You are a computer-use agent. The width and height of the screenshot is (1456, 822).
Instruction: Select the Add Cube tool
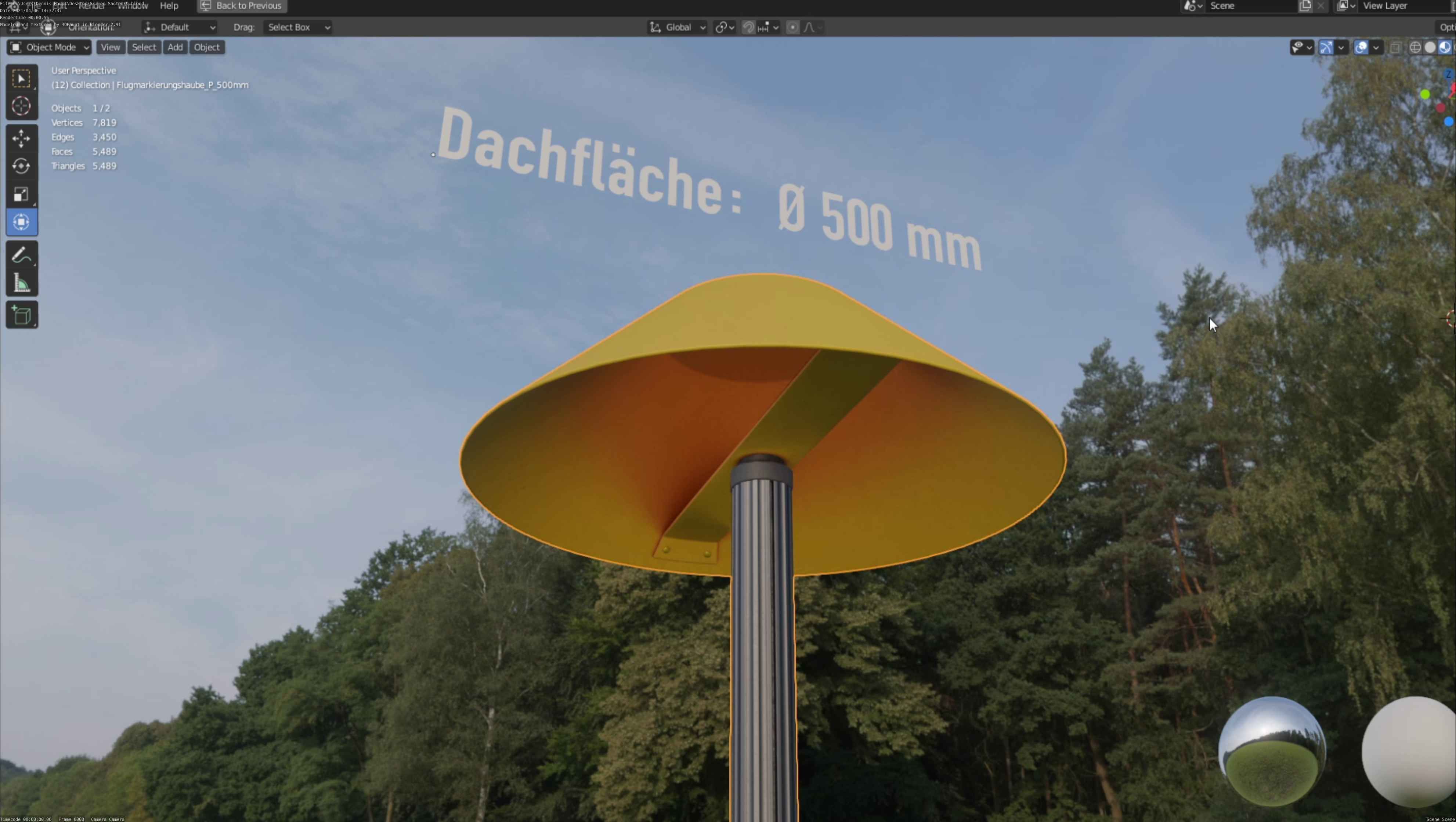[21, 315]
